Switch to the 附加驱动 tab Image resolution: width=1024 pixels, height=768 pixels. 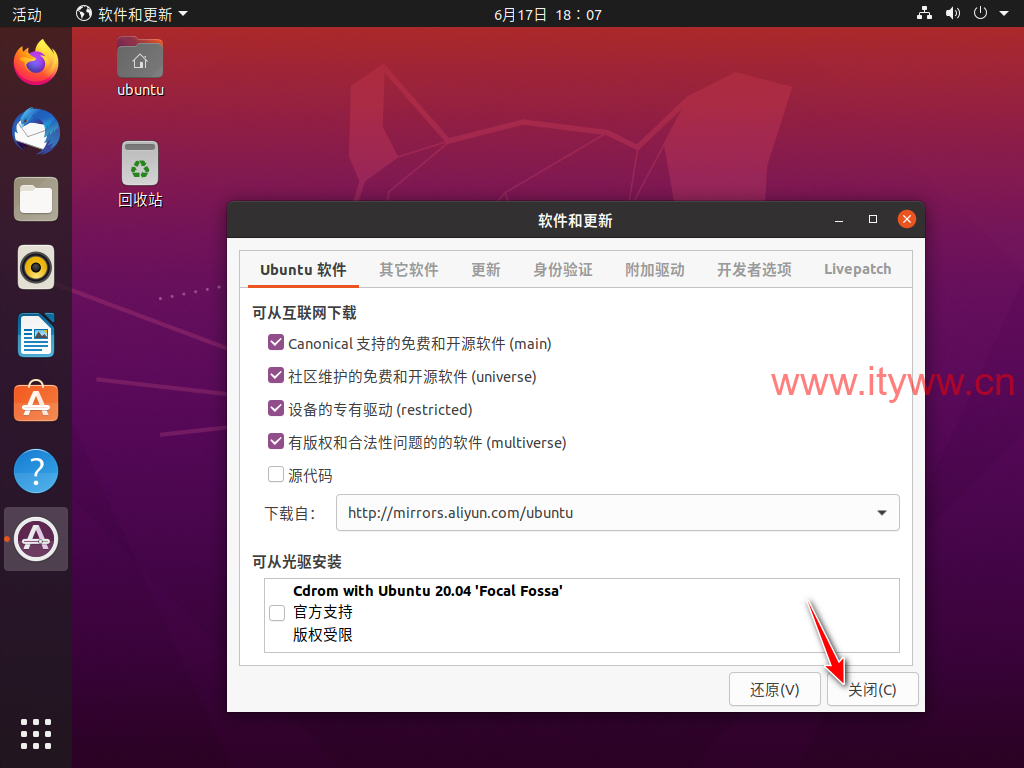point(654,270)
